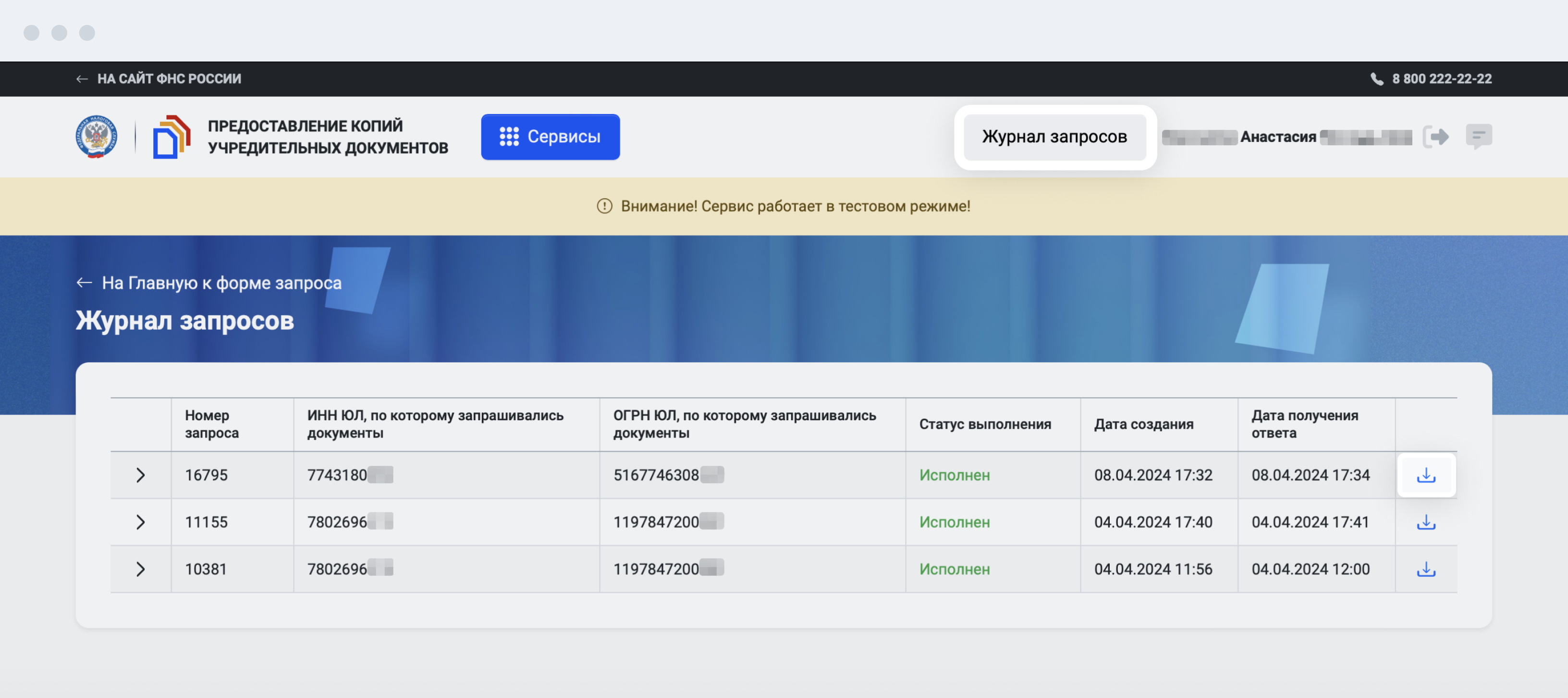Image resolution: width=1568 pixels, height=698 pixels.
Task: Click the logout arrow icon
Action: tap(1436, 137)
